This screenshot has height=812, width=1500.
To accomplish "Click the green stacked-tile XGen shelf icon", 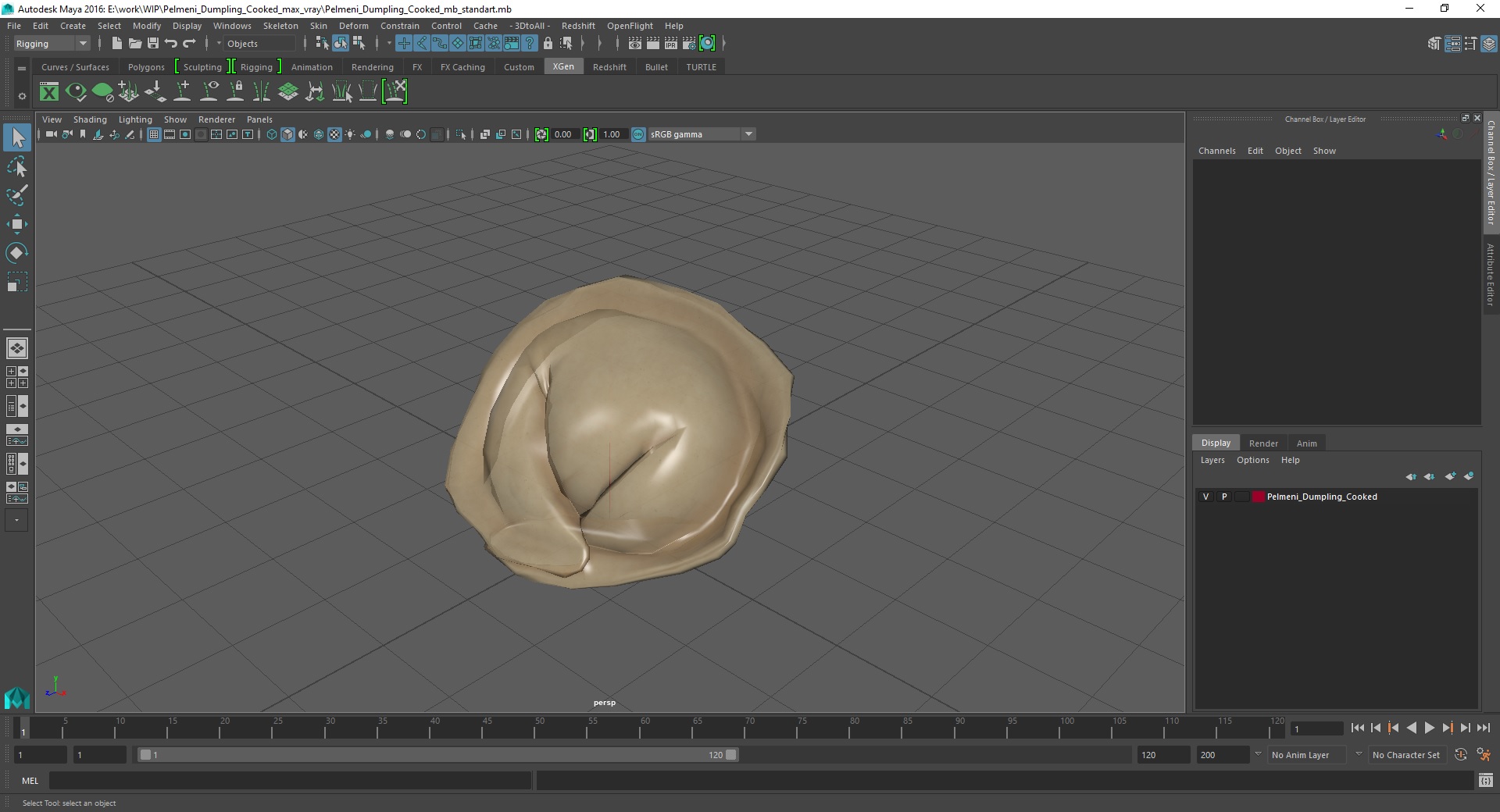I will tap(288, 92).
